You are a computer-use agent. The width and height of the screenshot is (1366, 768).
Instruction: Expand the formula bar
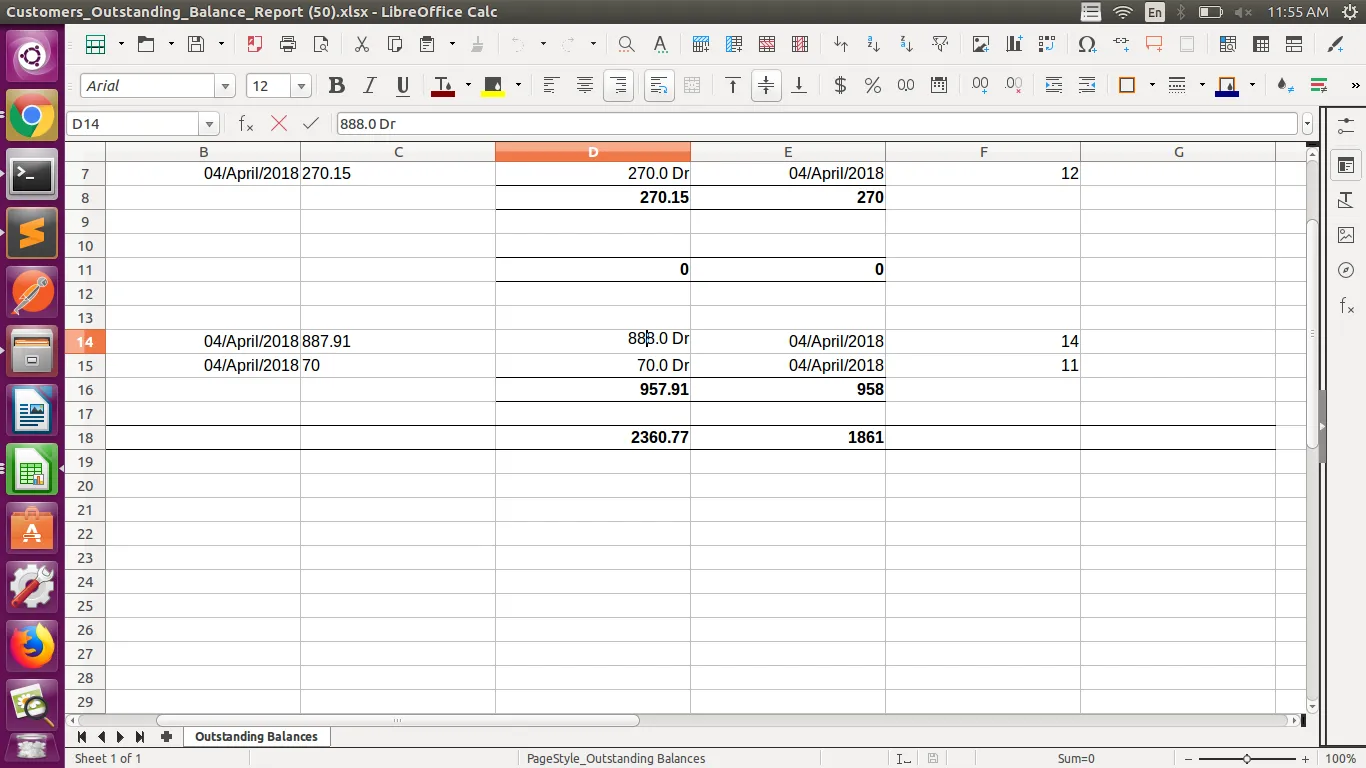1307,124
